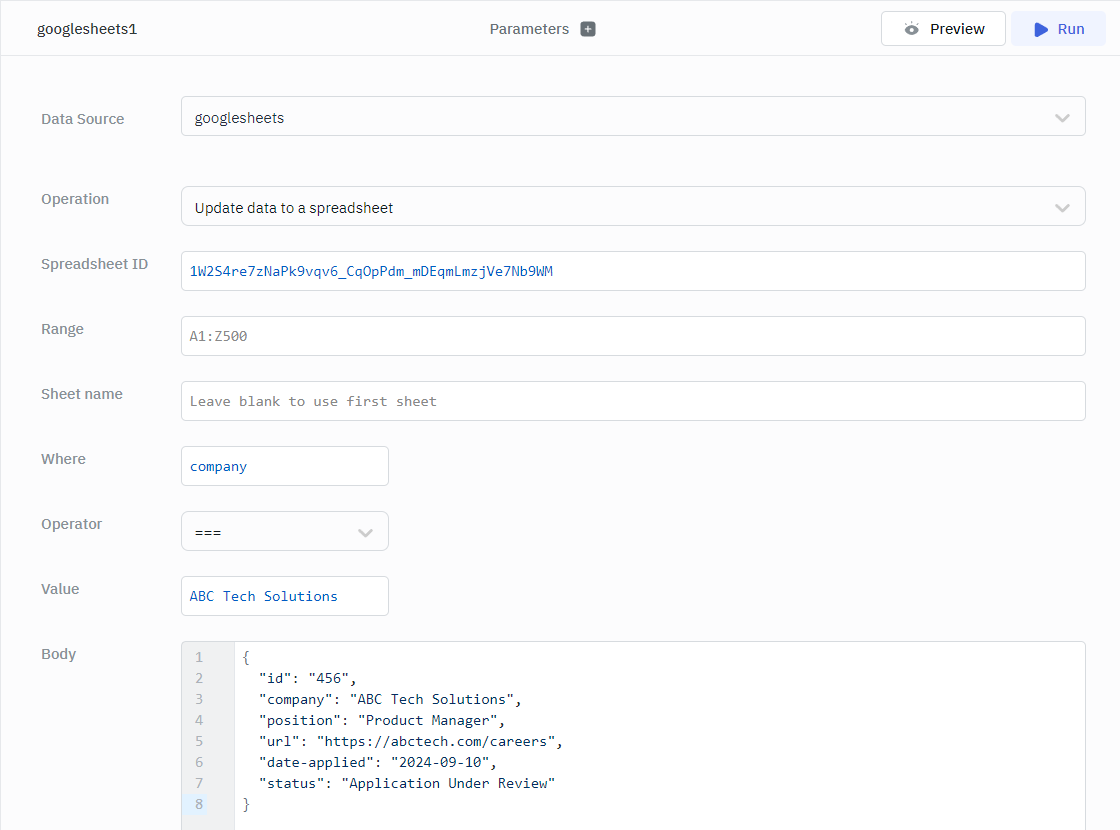Click the googlesheets1 query name
Screen dimensions: 1120x830
point(87,29)
